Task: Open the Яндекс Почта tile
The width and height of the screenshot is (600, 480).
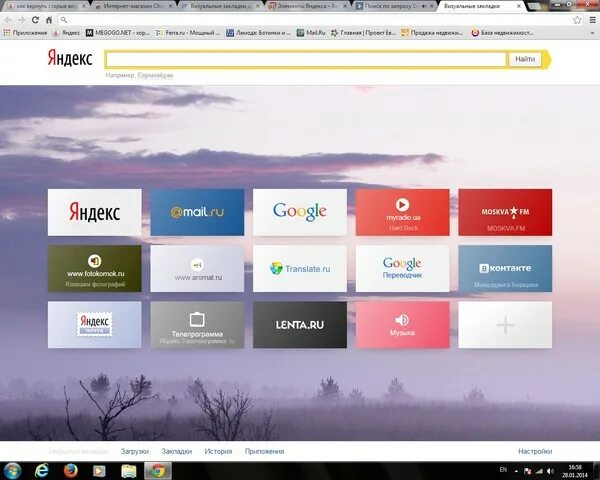Action: point(95,325)
